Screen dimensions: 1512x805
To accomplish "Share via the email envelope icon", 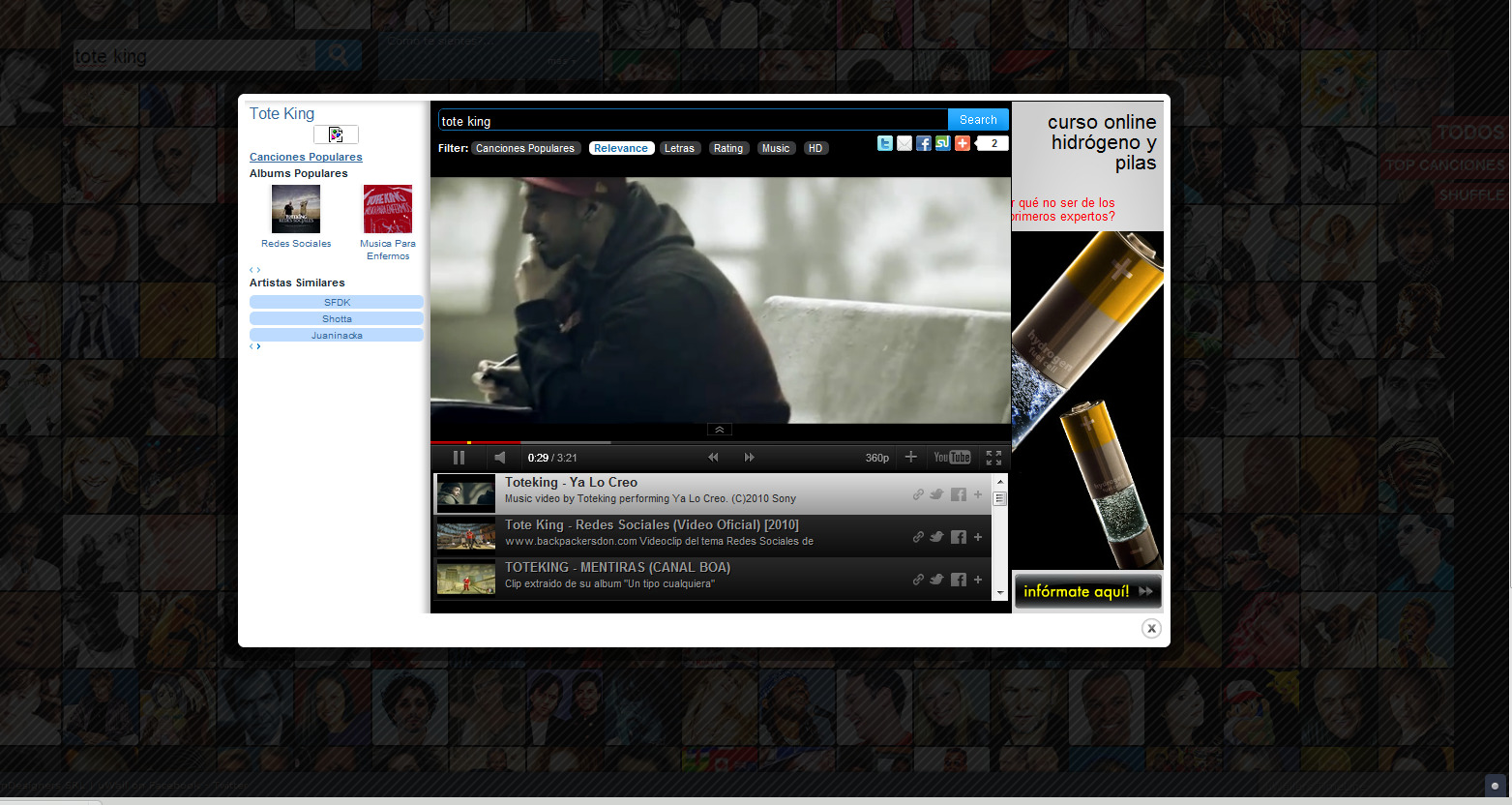I will coord(904,143).
